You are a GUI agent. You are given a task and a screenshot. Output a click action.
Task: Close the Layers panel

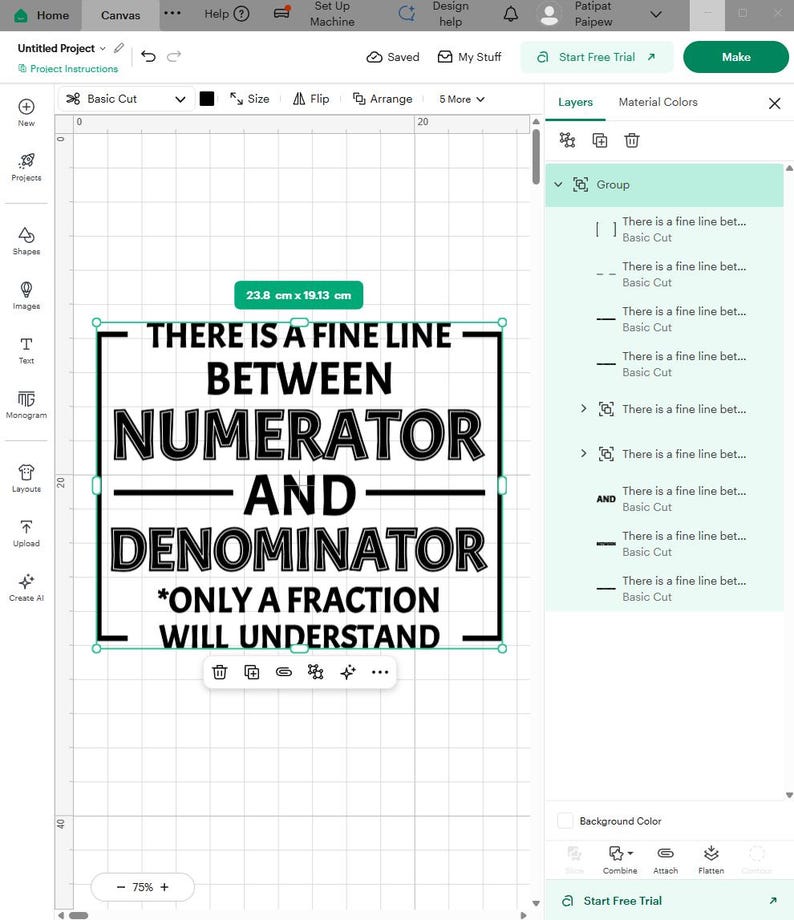coord(775,103)
